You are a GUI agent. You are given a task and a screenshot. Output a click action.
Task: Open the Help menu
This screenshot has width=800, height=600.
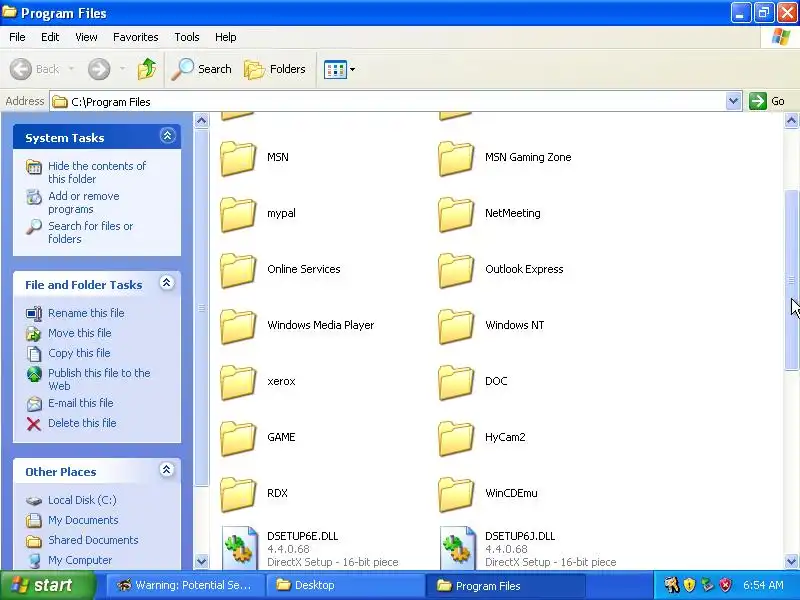pos(225,37)
